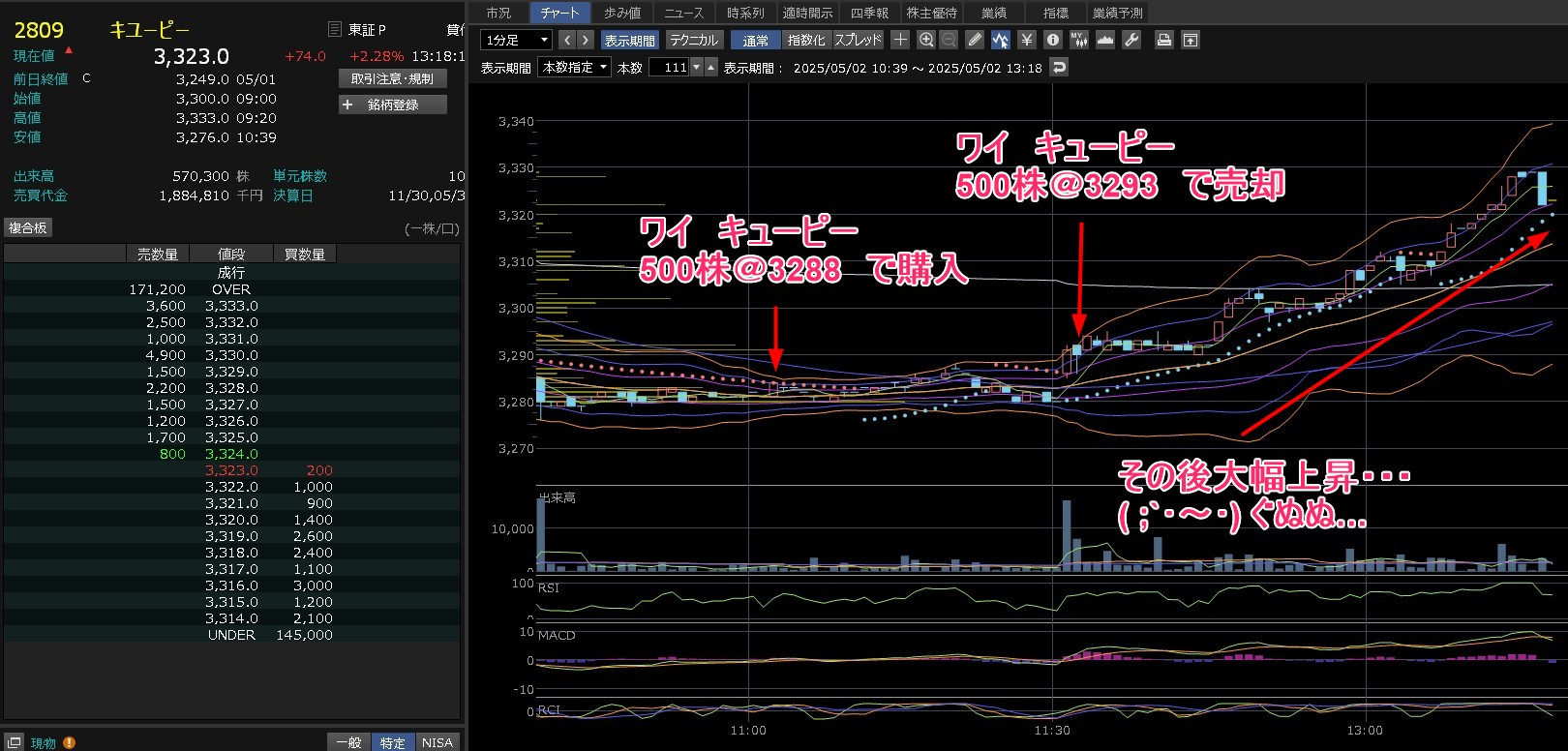Reset display period with the return arrow icon
This screenshot has width=1568, height=751.
[1060, 68]
